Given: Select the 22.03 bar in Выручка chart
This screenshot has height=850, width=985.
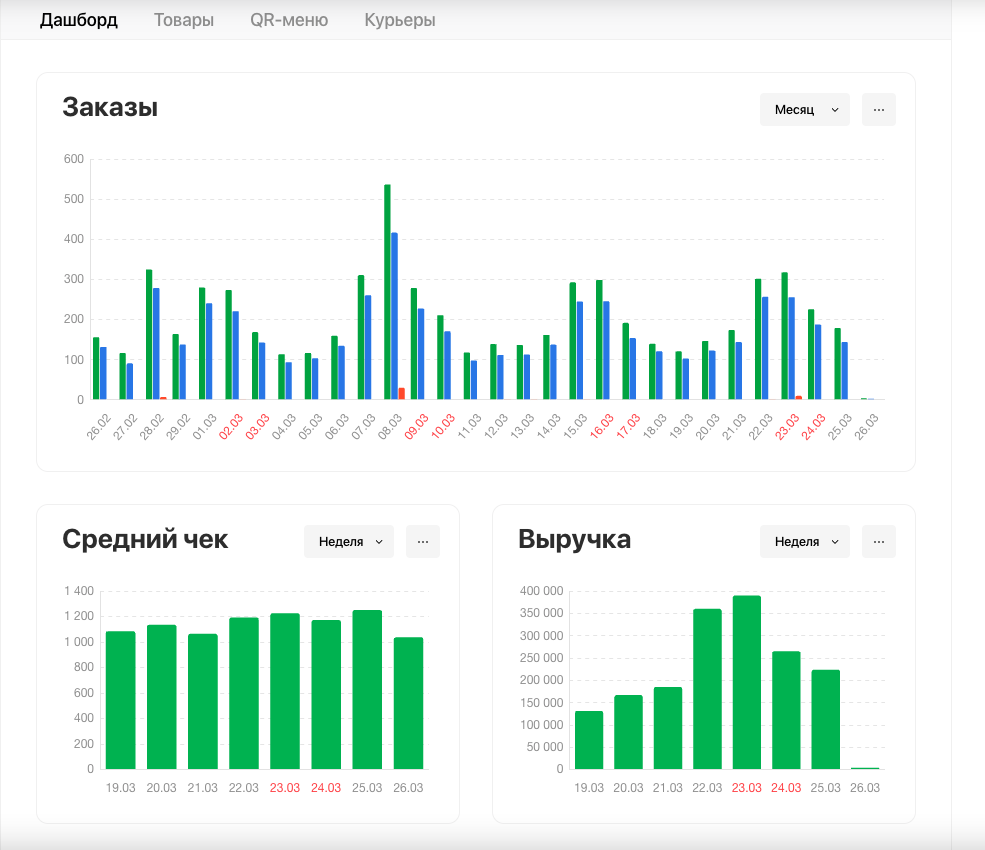Looking at the screenshot, I should click(707, 689).
